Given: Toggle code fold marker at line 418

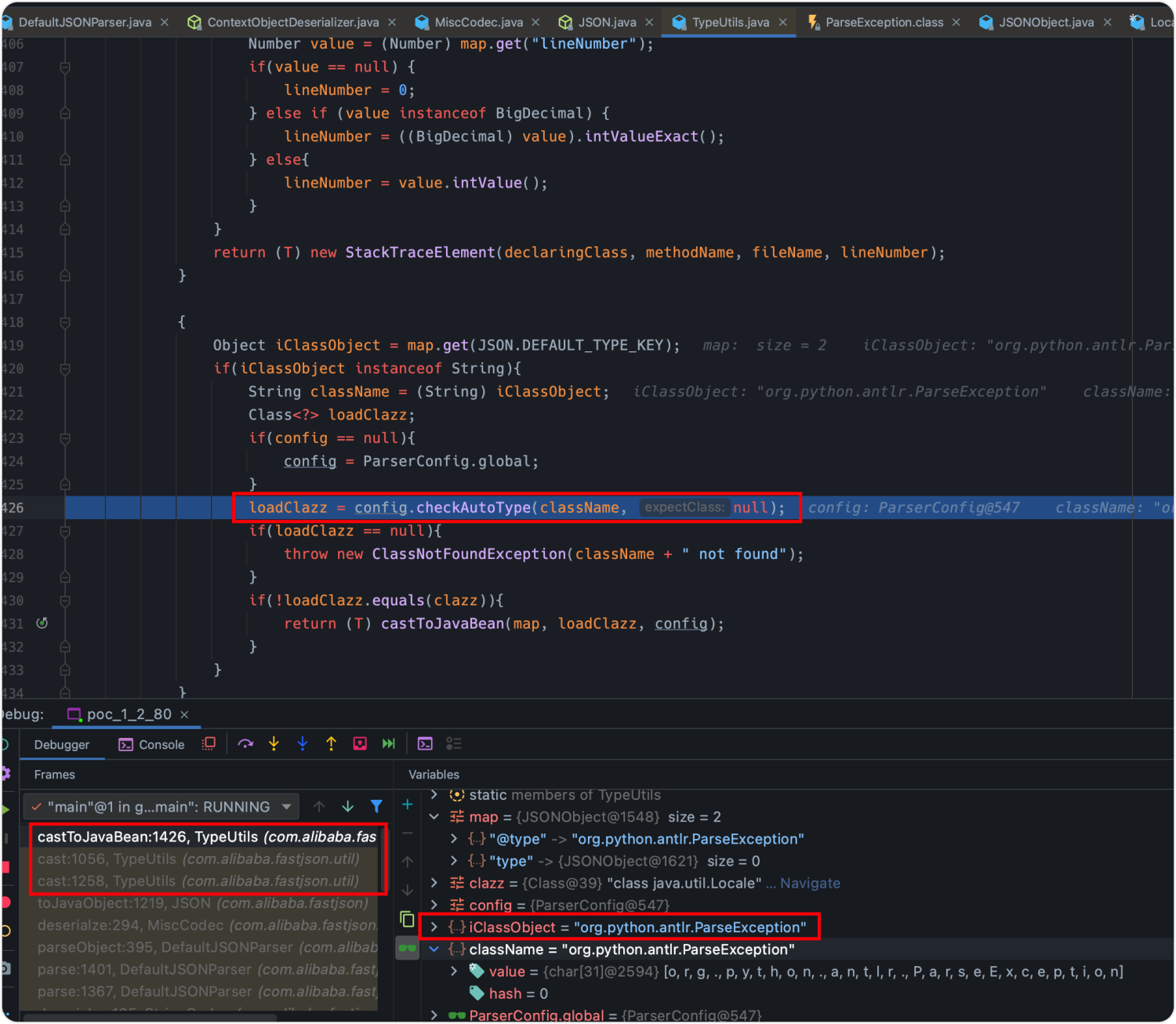Looking at the screenshot, I should tap(65, 322).
